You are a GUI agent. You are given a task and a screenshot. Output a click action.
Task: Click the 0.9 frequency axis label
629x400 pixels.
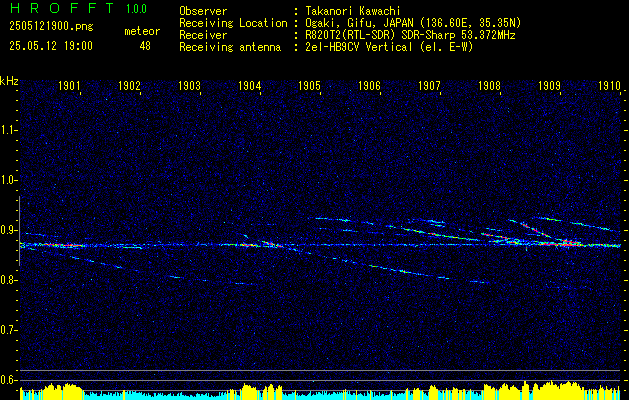8,230
